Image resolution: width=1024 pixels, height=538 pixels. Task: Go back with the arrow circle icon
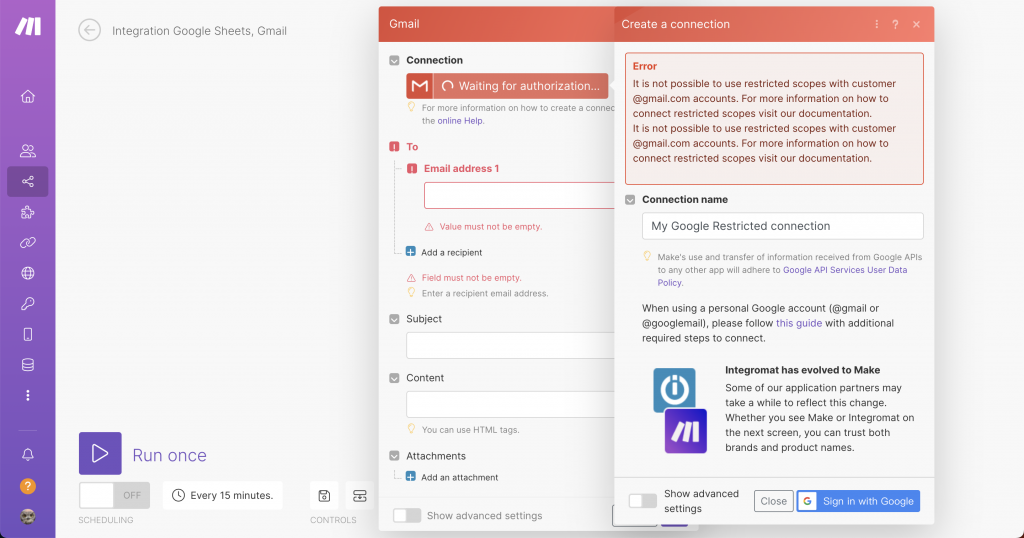(x=89, y=30)
